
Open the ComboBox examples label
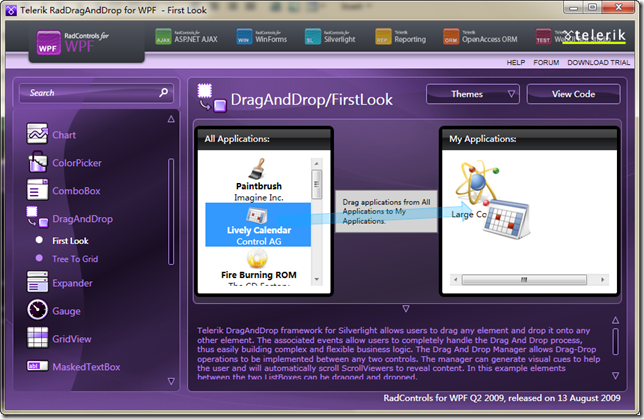(x=76, y=191)
